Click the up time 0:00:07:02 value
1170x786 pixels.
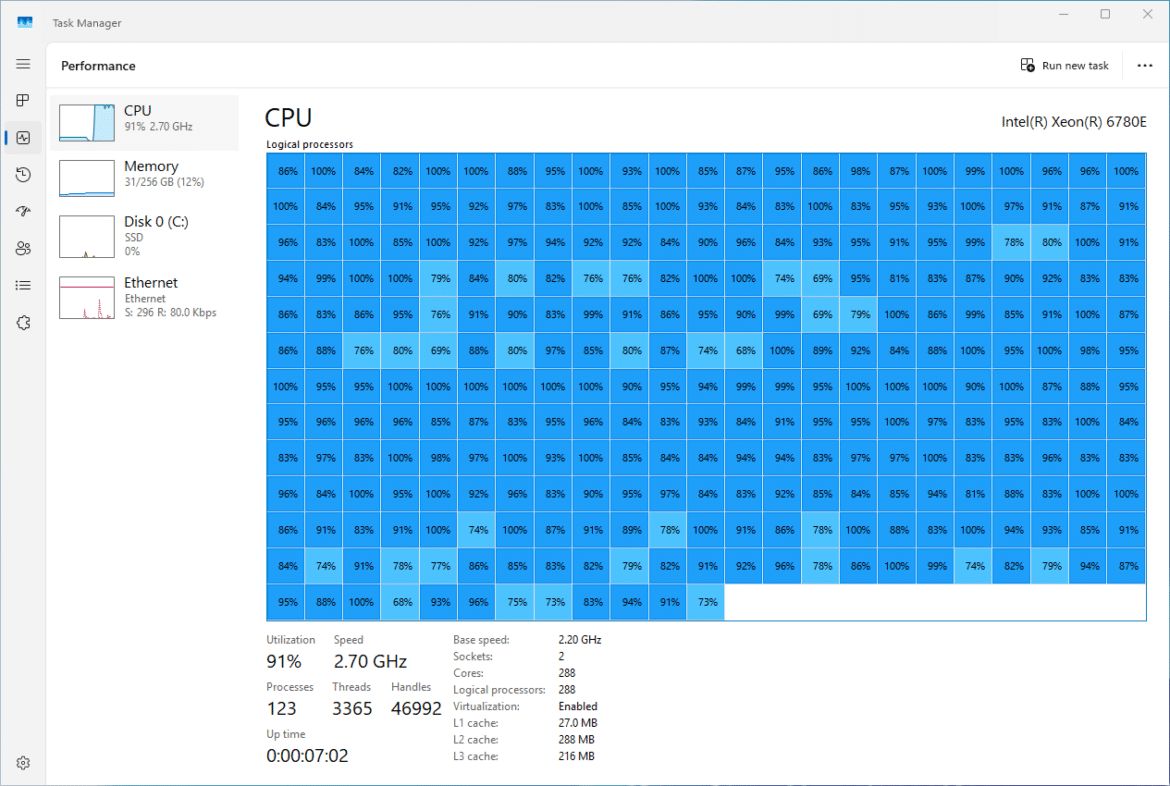coord(307,755)
